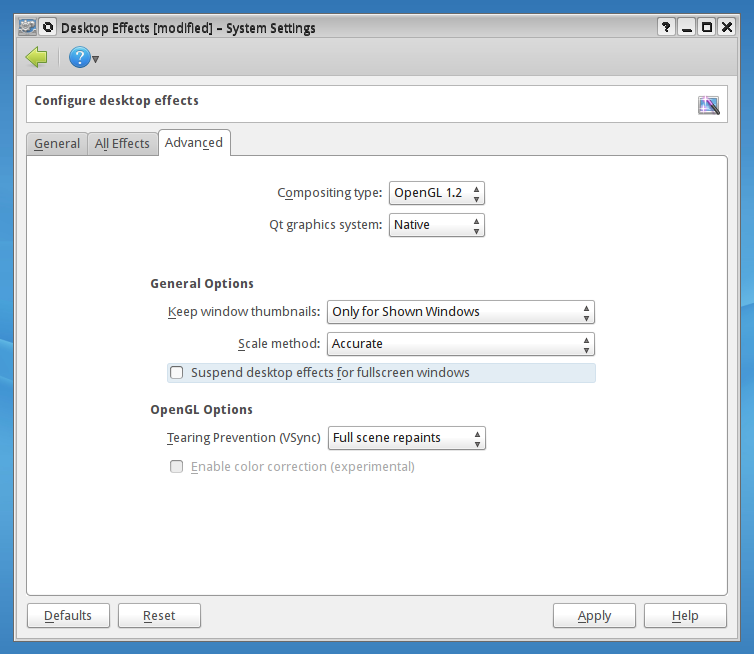
Task: Click the General Options heading
Action: pyautogui.click(x=202, y=284)
